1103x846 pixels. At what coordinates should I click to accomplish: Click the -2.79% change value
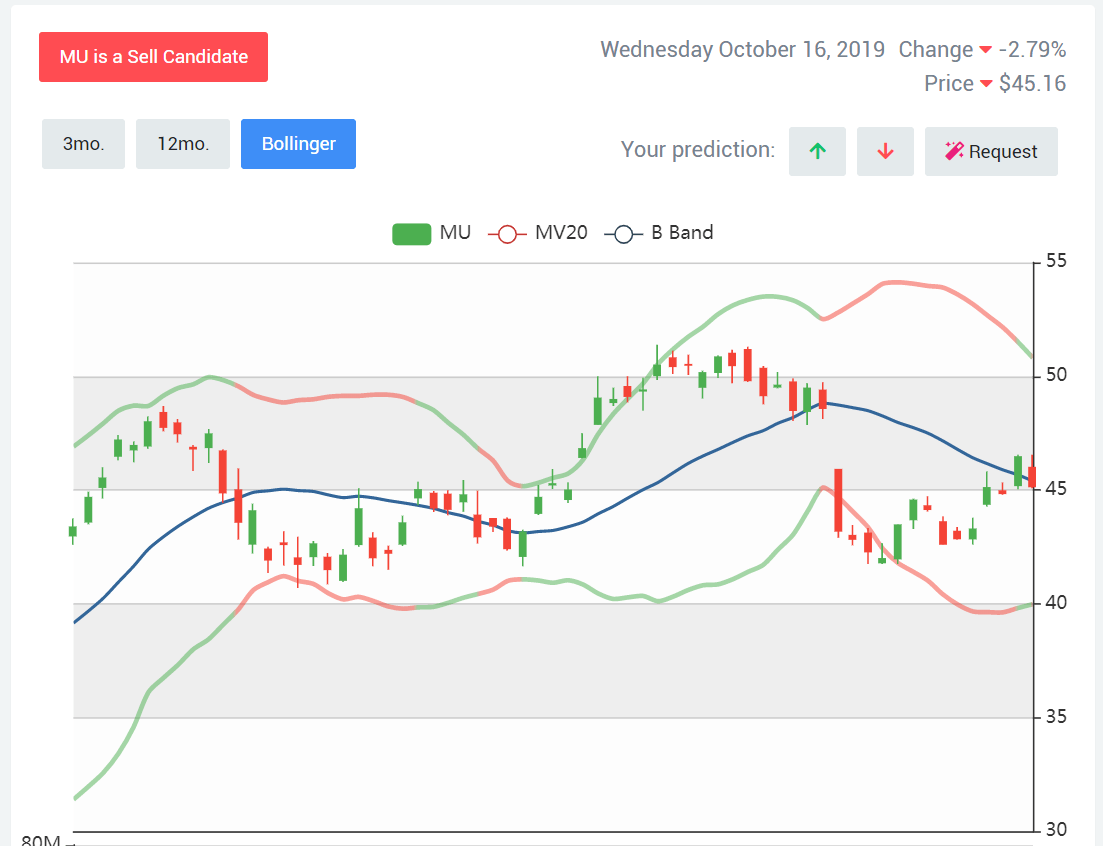coord(1031,50)
